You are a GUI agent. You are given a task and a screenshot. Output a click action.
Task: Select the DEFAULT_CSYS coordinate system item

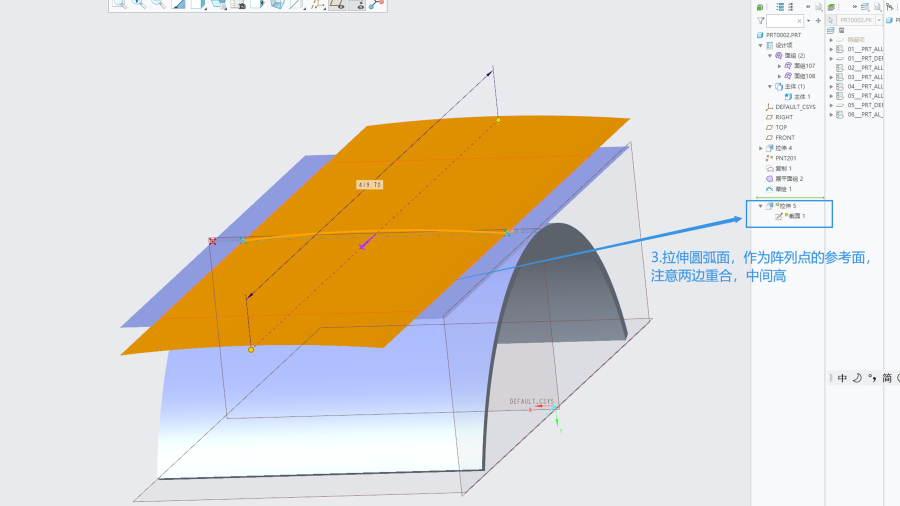click(795, 107)
